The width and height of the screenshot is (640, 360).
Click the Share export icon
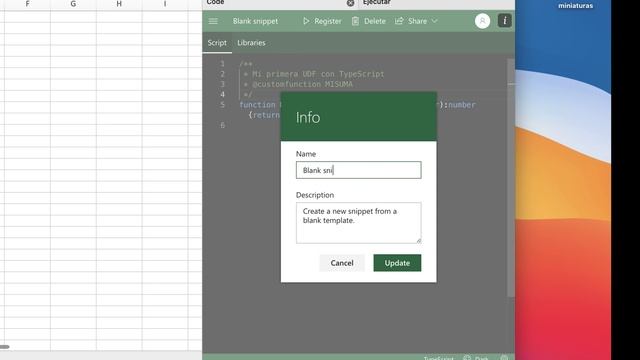click(399, 20)
